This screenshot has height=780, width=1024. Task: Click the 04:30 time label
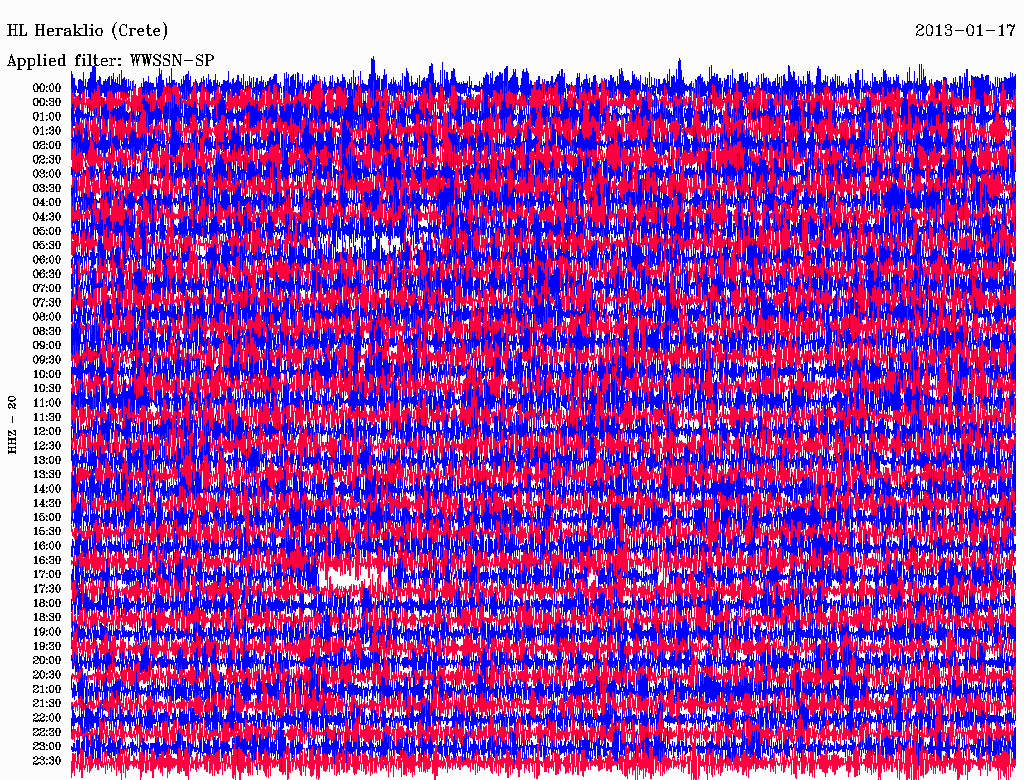[x=47, y=217]
